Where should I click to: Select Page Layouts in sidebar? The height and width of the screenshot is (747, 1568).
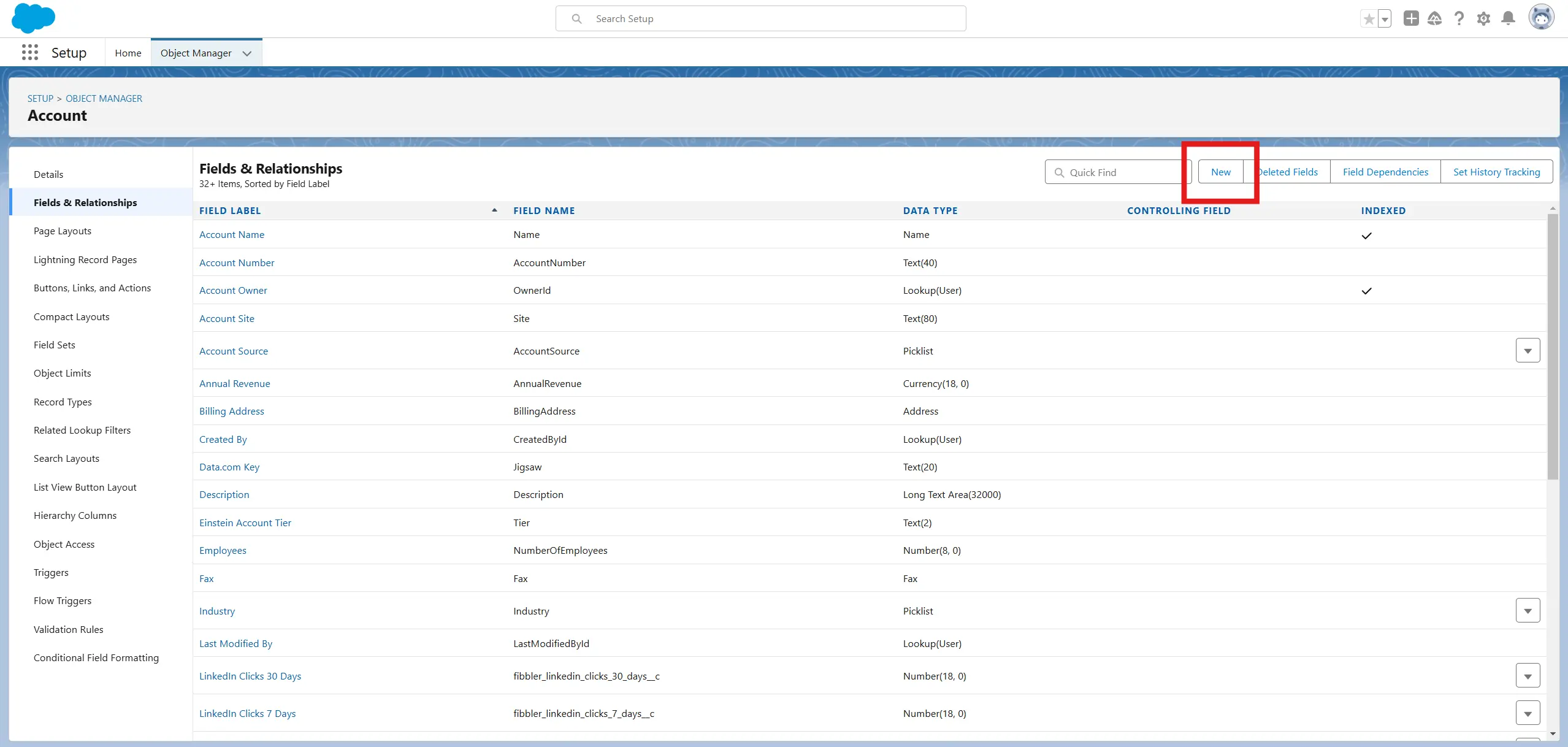pyautogui.click(x=63, y=231)
